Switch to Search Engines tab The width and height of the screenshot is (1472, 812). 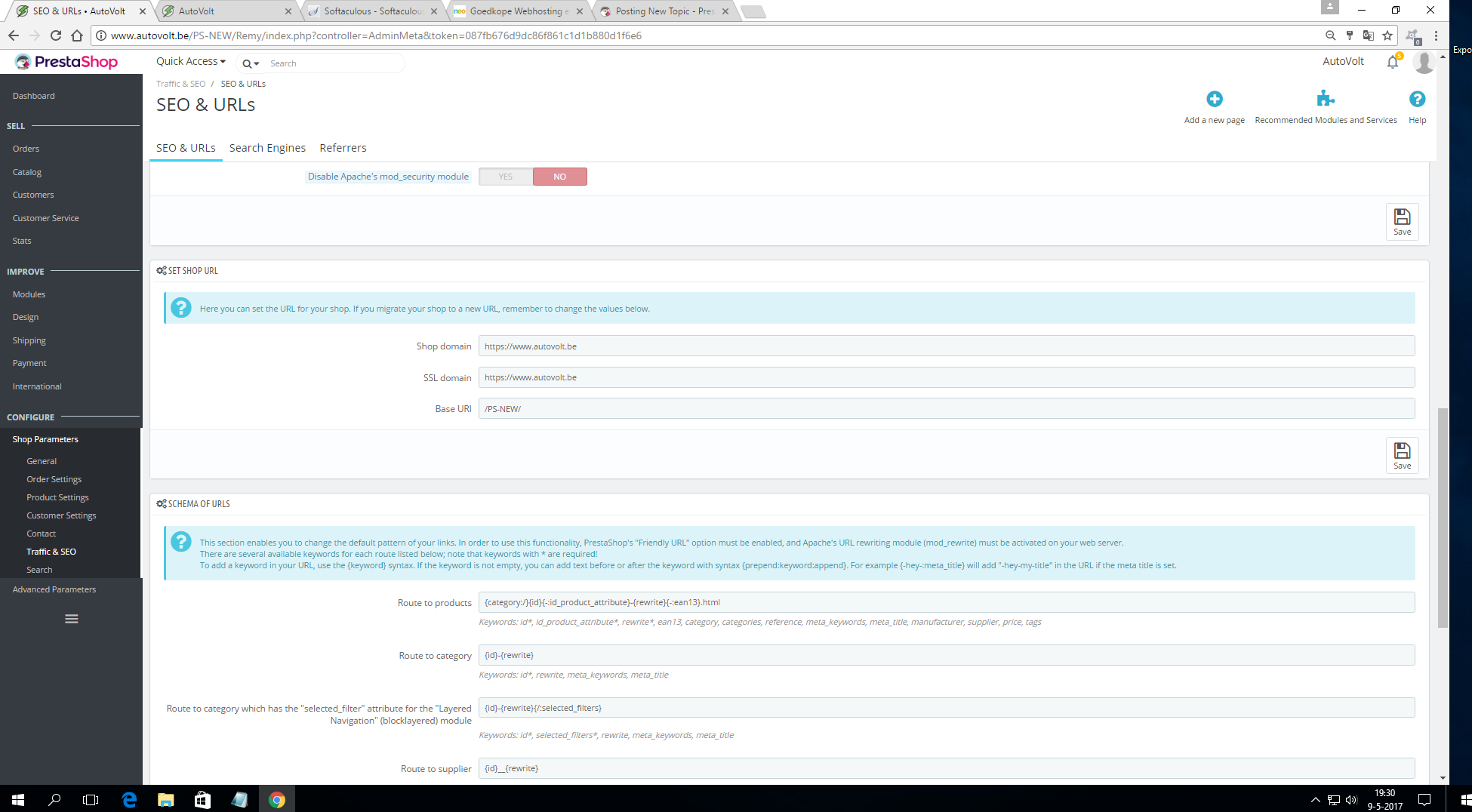tap(267, 148)
